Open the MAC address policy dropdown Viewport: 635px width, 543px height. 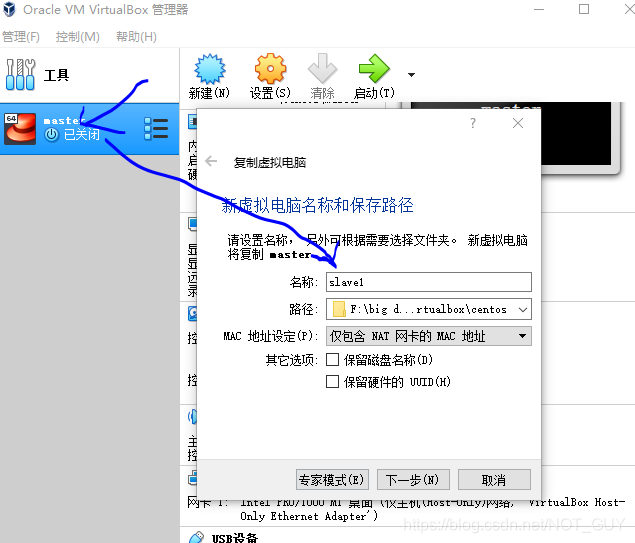[428, 336]
